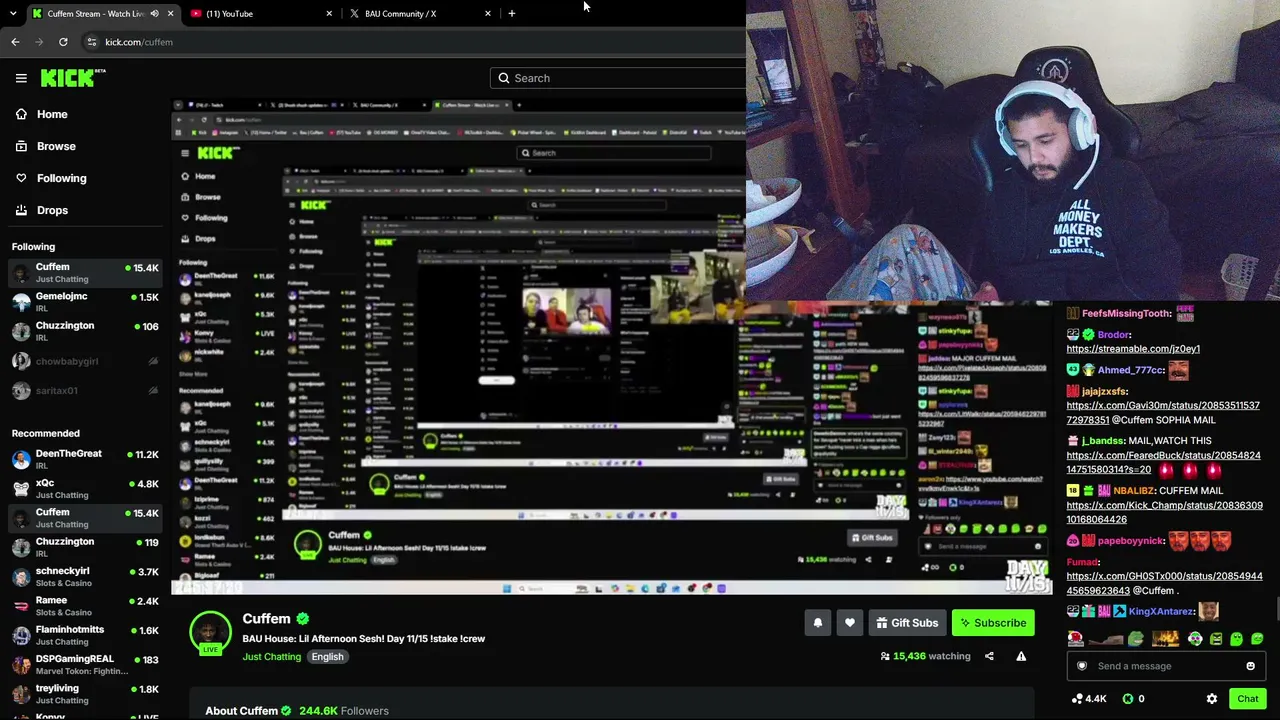The height and width of the screenshot is (720, 1280).
Task: Open chat settings gear
Action: [1212, 699]
